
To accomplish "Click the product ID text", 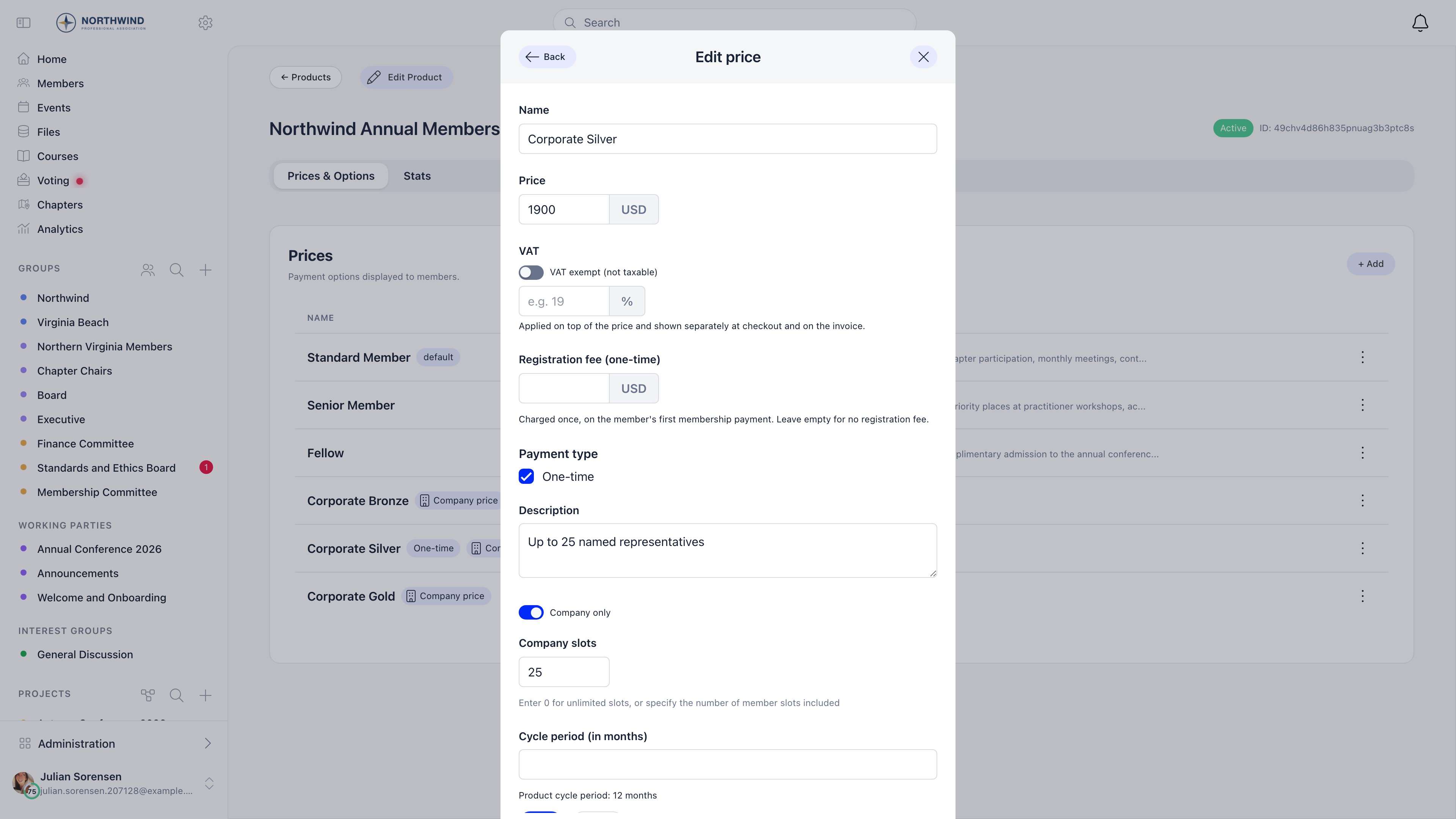I will click(x=1337, y=128).
